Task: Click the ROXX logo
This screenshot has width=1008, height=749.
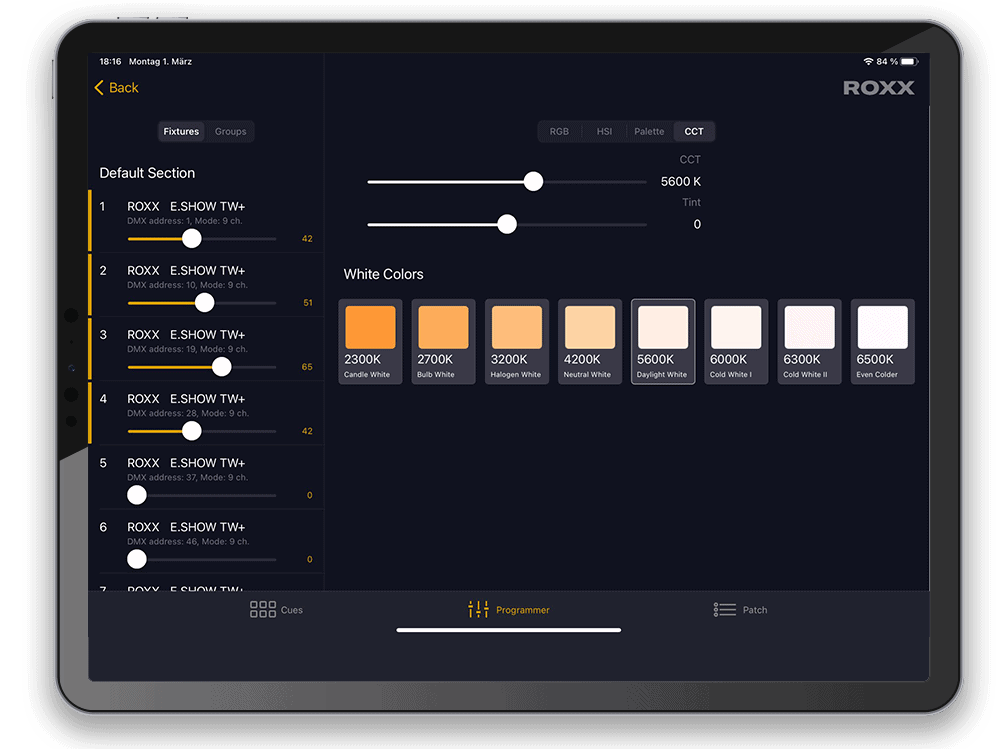Action: point(879,88)
